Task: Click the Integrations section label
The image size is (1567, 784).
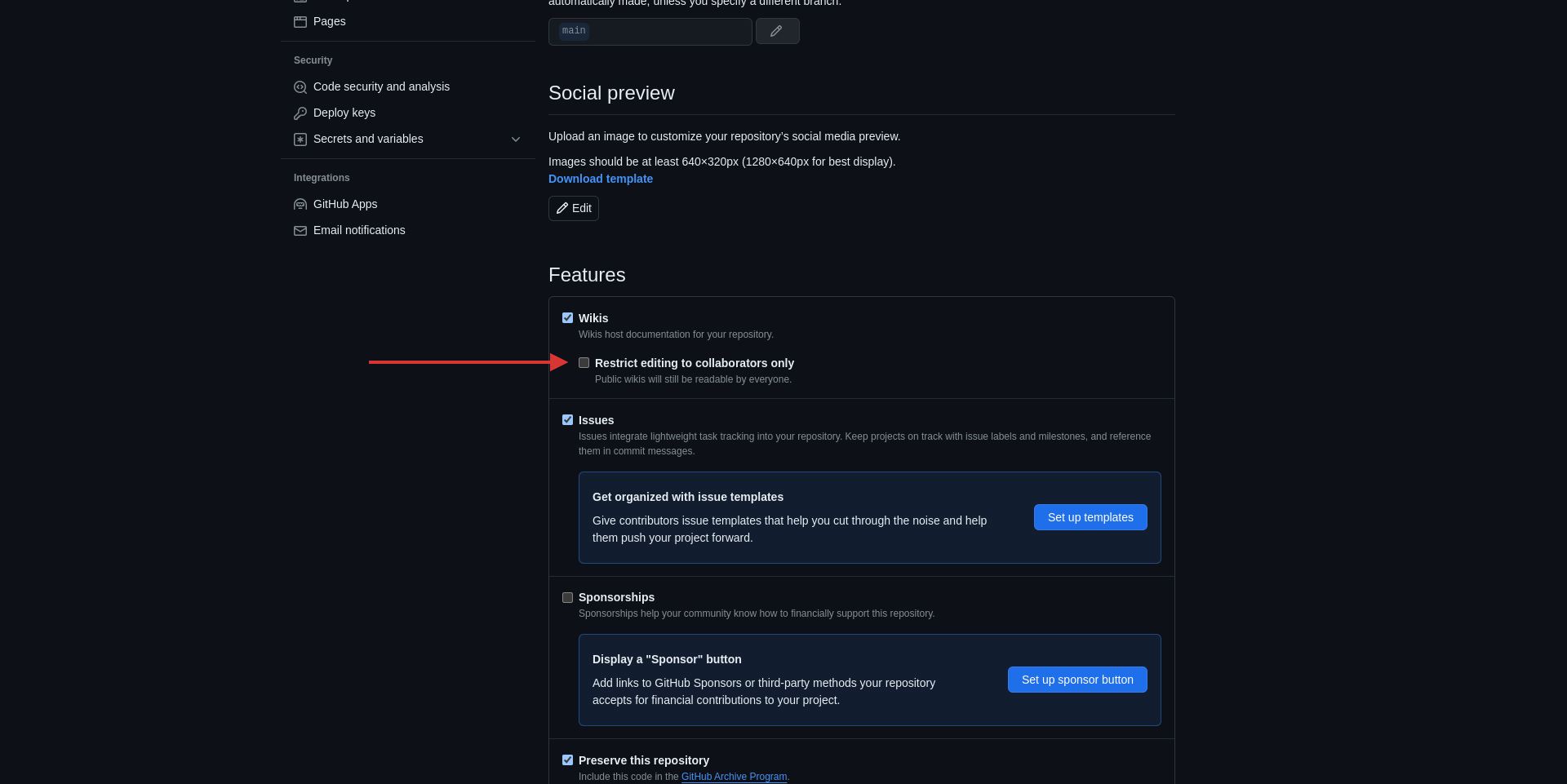Action: point(322,178)
